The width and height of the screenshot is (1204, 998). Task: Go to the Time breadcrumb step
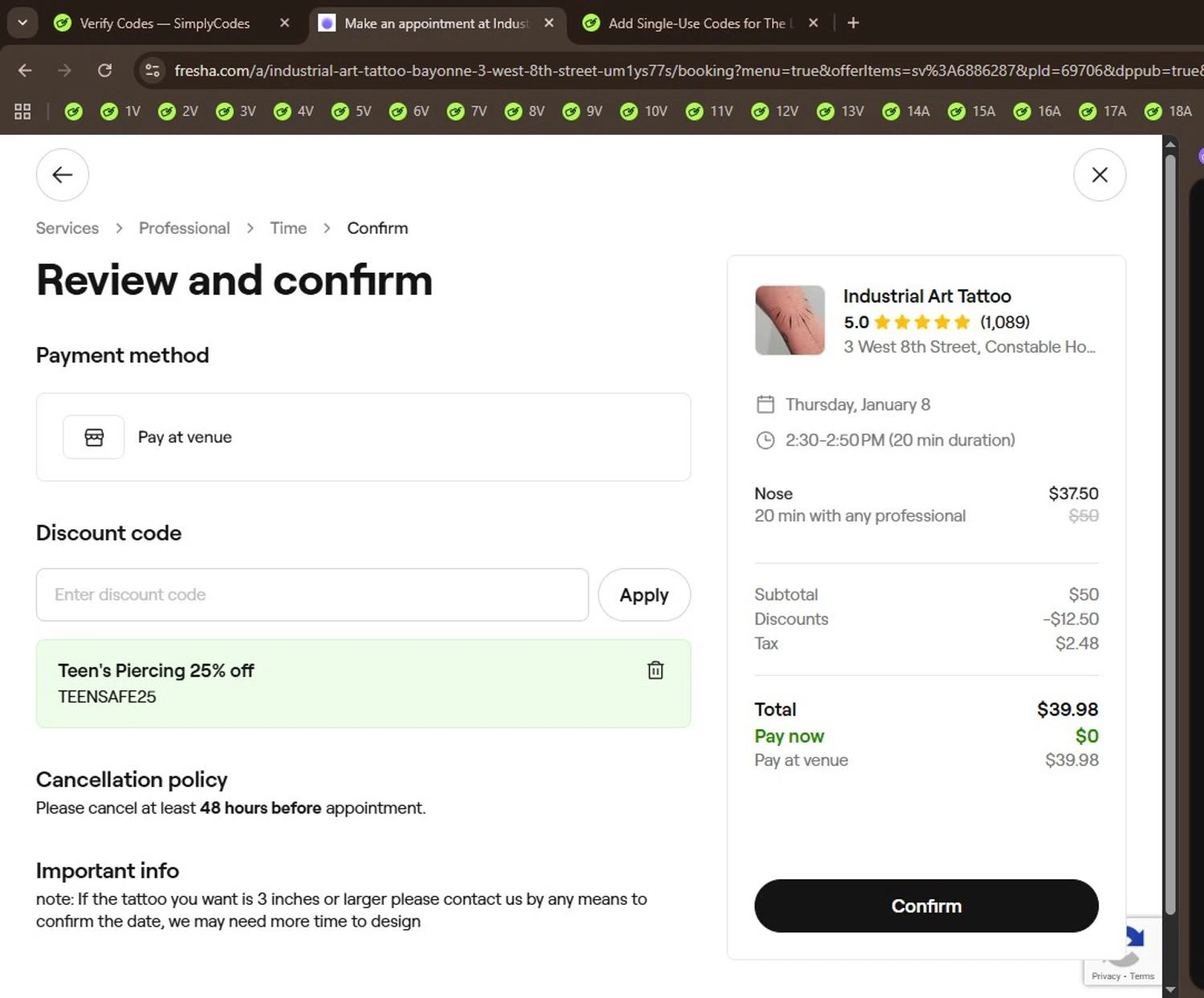click(x=288, y=228)
